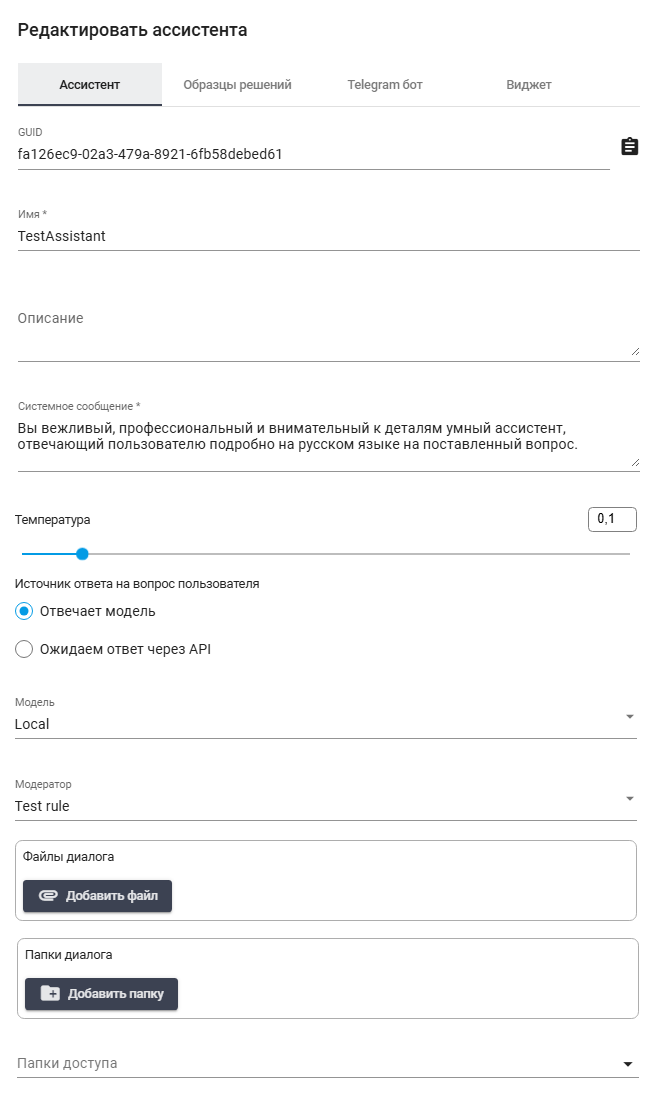Open the Папки доступа dropdown
Image resolution: width=661 pixels, height=1096 pixels.
[325, 1063]
